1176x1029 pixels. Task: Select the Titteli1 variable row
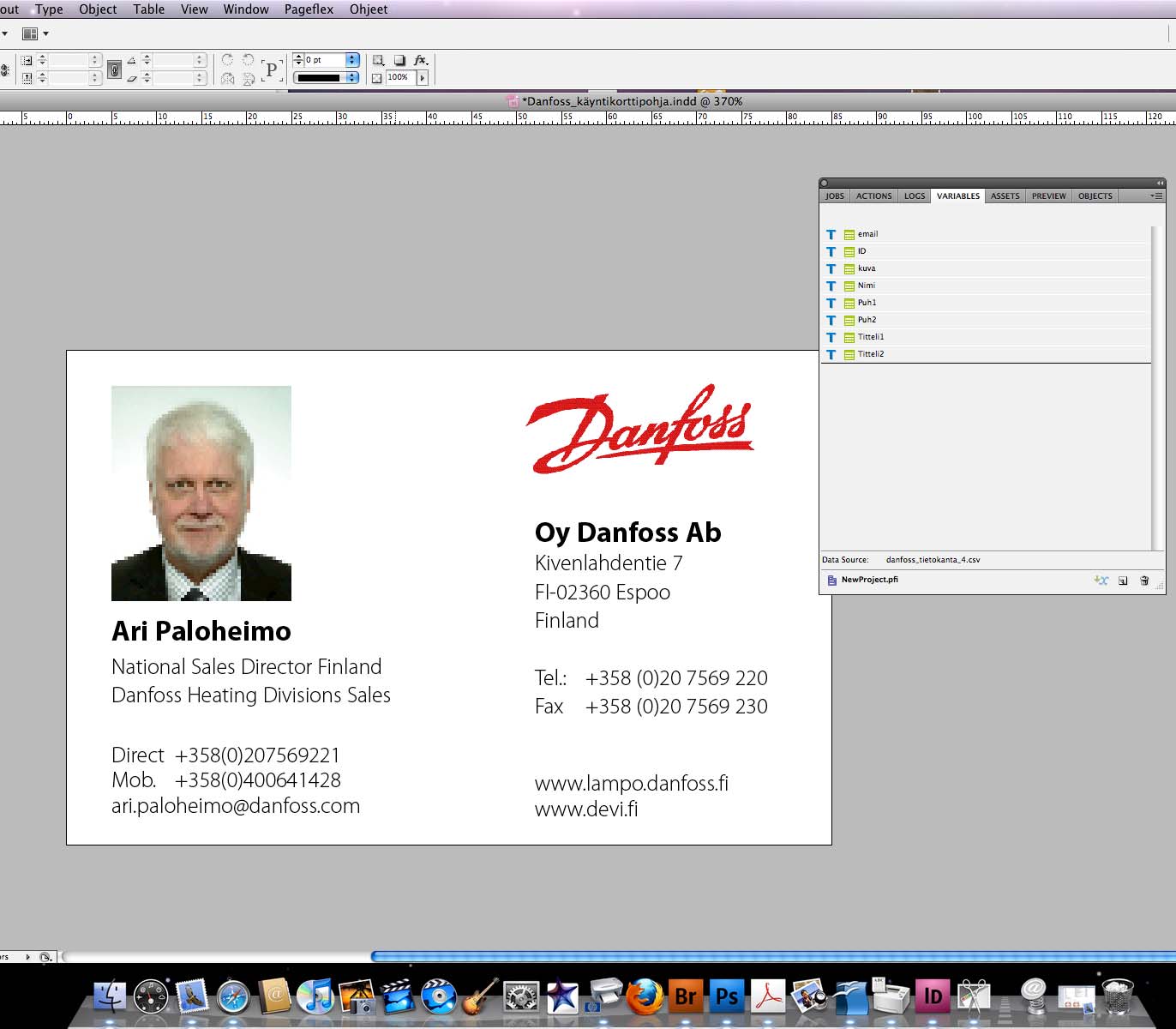click(x=986, y=337)
